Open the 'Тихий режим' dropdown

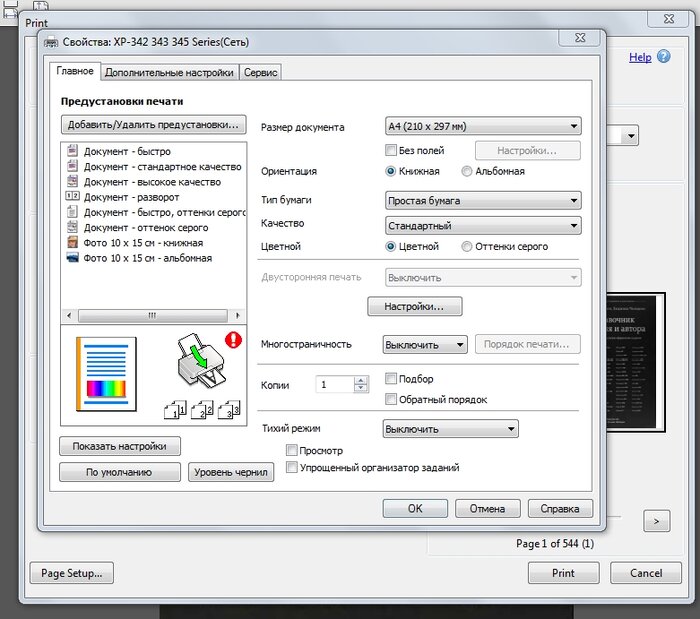450,429
